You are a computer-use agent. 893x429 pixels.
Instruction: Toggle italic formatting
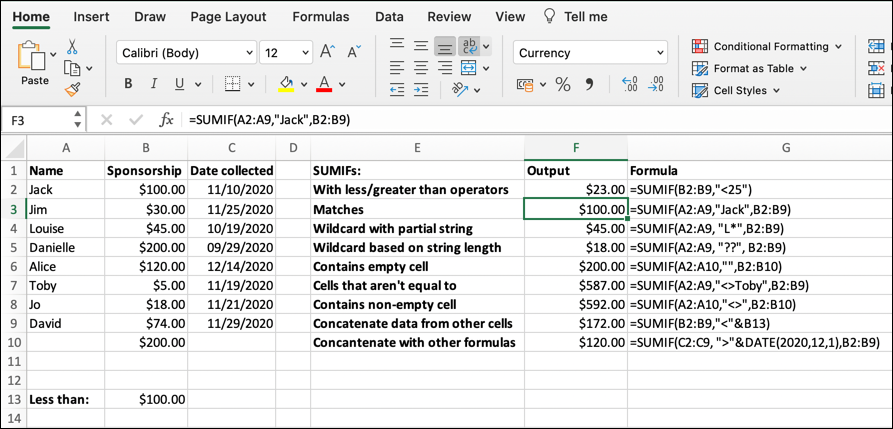click(x=153, y=84)
